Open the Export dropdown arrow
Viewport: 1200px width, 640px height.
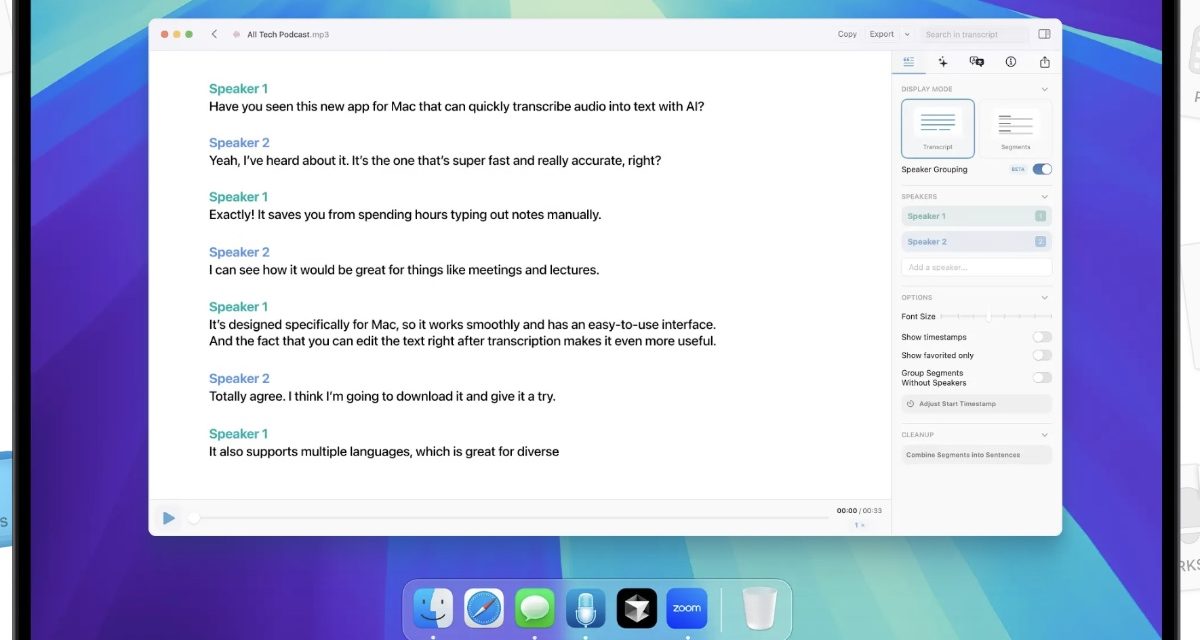[907, 34]
